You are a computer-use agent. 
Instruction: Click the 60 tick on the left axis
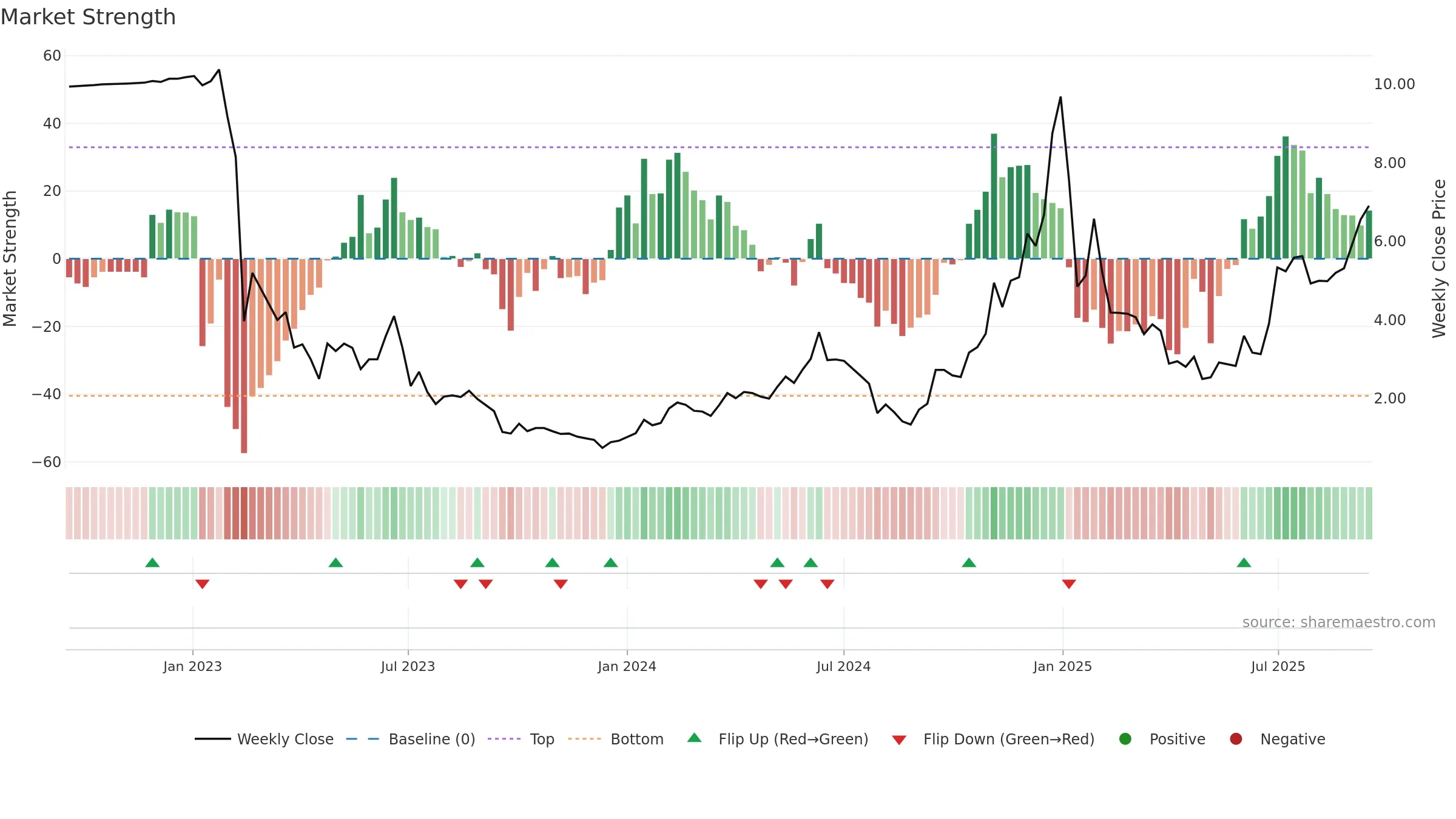[x=52, y=56]
